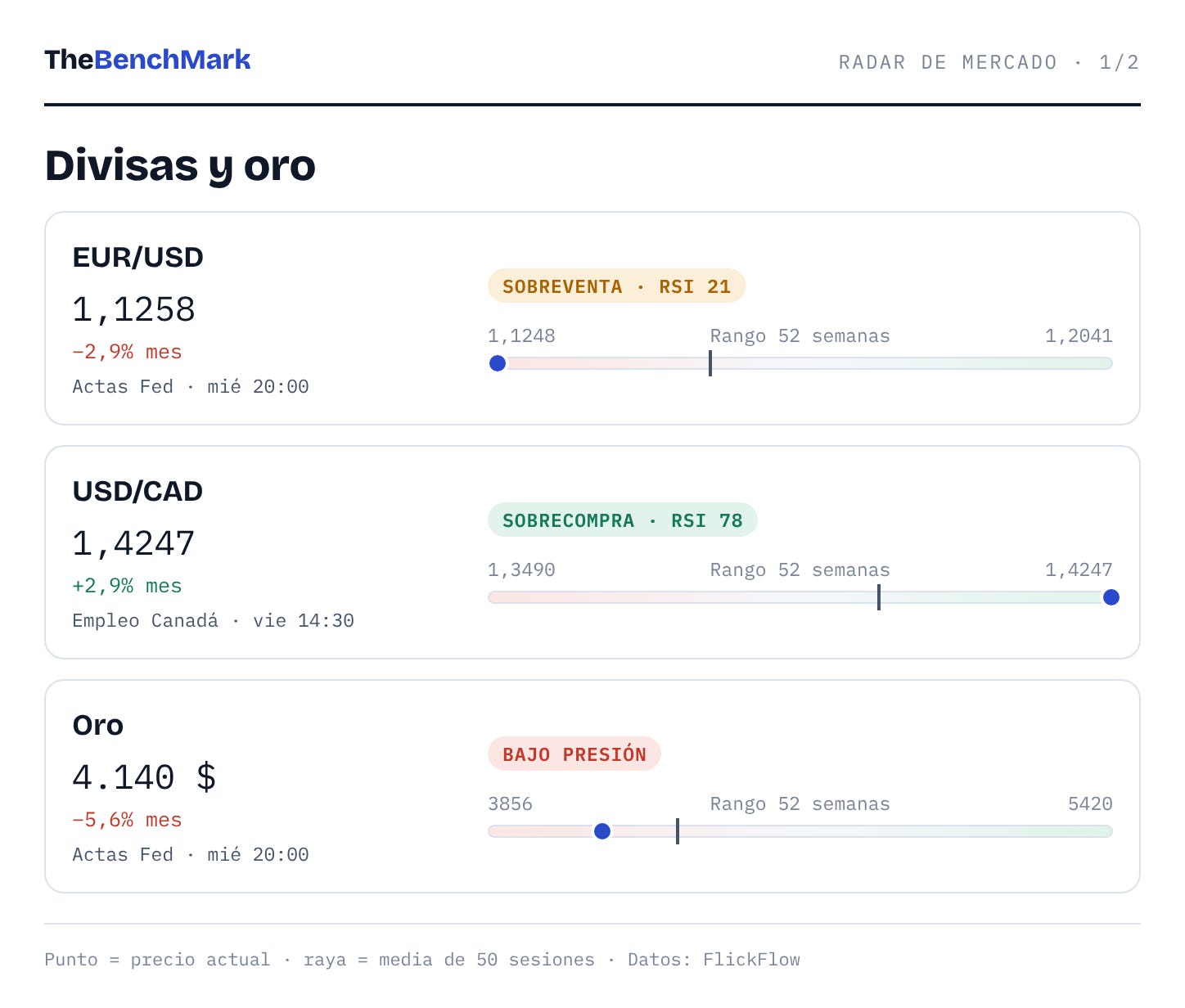Click the EUR/USD 50-session average marker
The width and height of the screenshot is (1185, 1008).
click(710, 363)
